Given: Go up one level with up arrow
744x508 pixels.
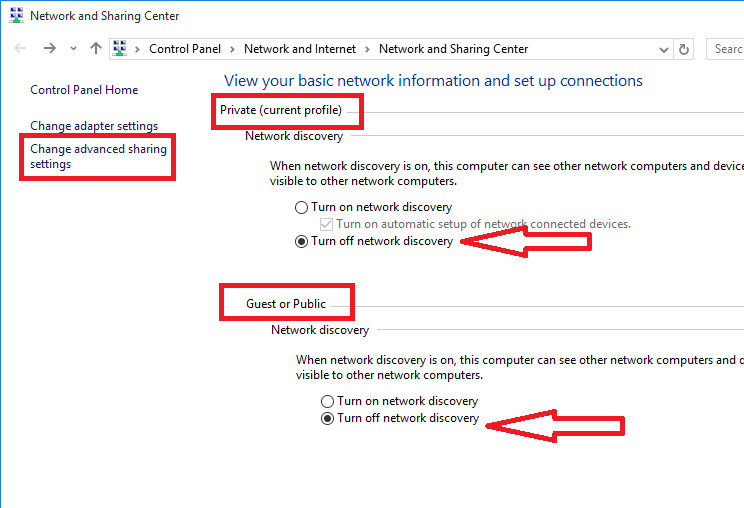Looking at the screenshot, I should [96, 48].
